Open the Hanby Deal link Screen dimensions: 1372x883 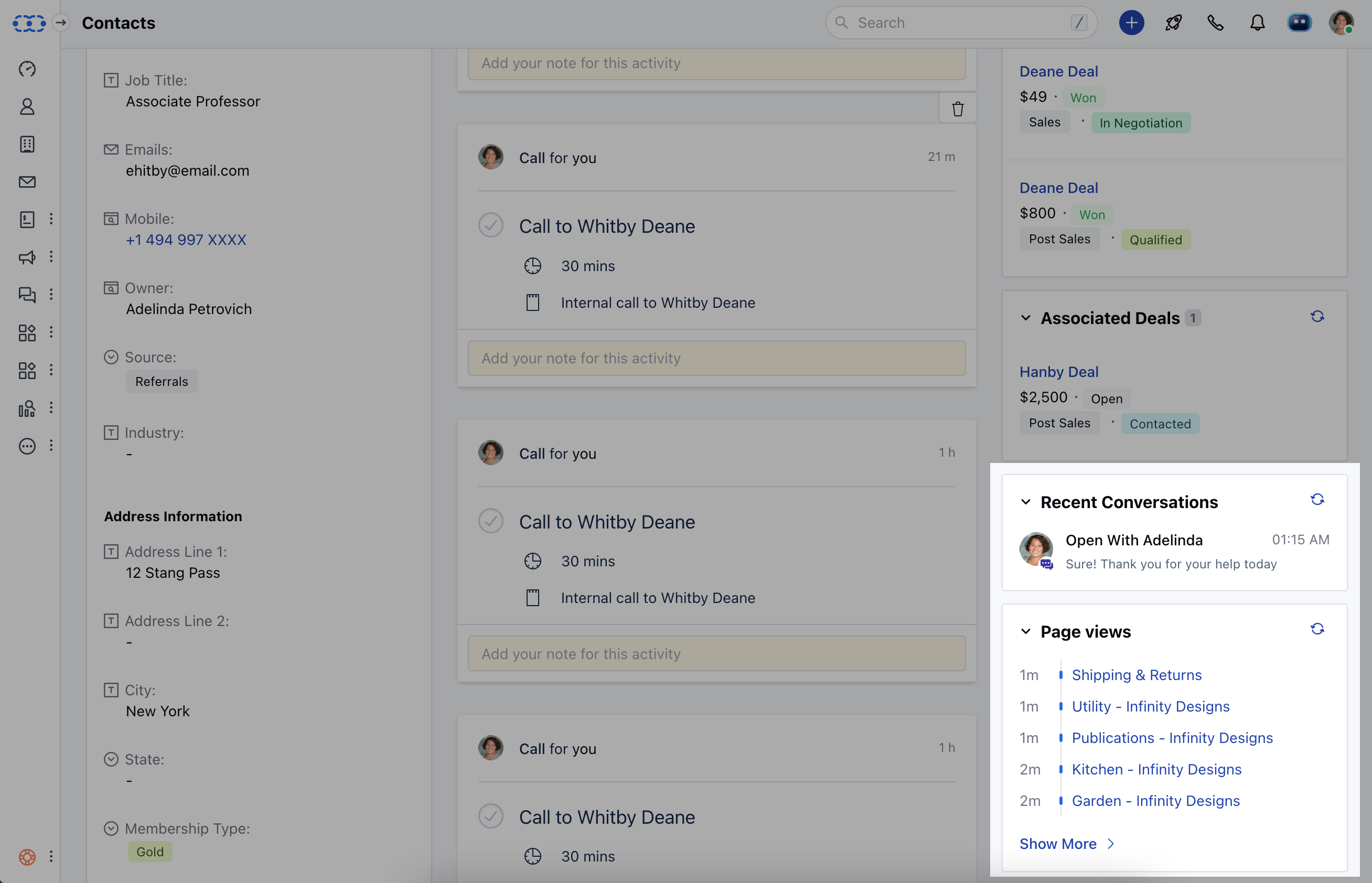click(x=1058, y=372)
